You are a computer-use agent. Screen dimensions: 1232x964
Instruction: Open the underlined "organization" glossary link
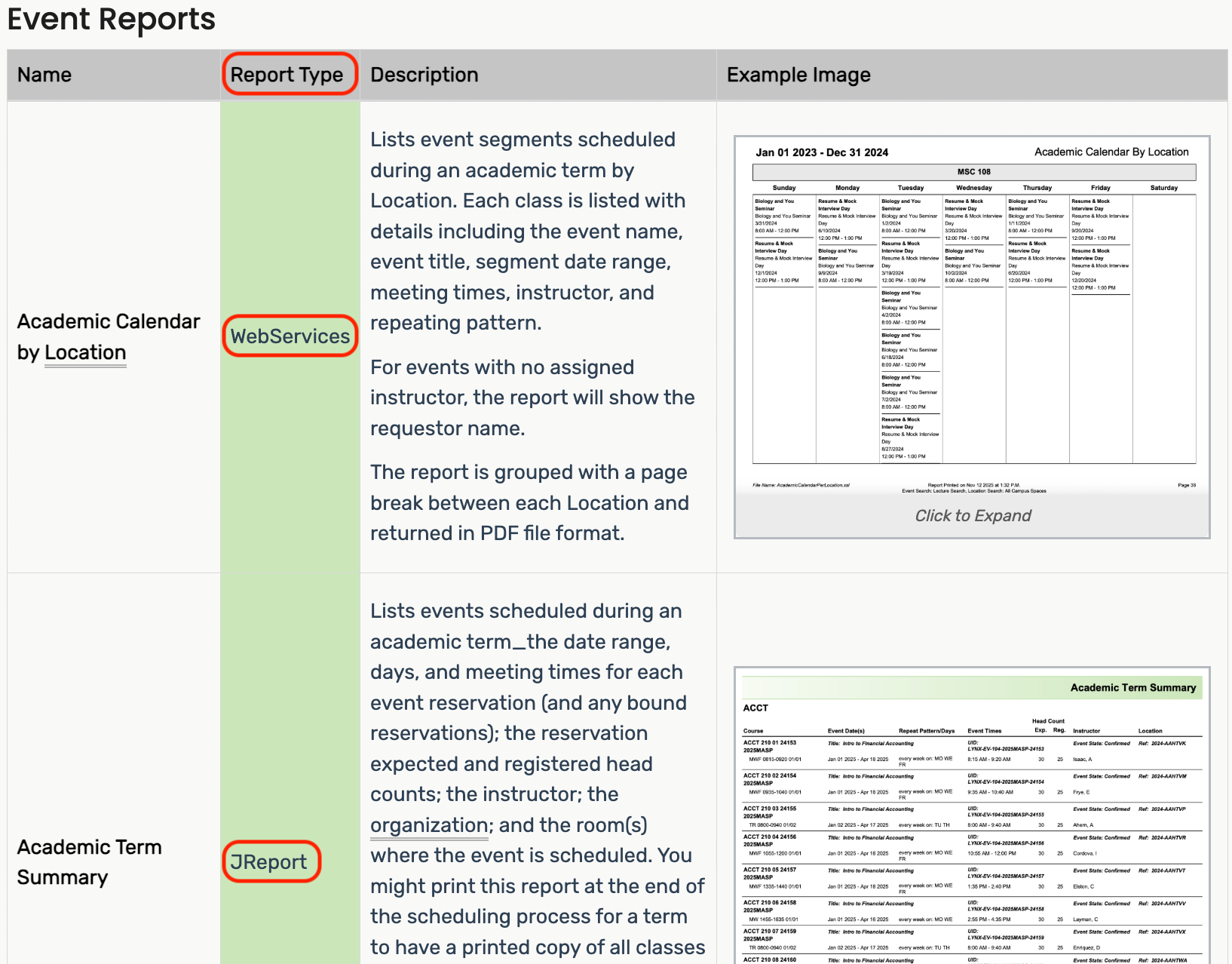coord(428,824)
